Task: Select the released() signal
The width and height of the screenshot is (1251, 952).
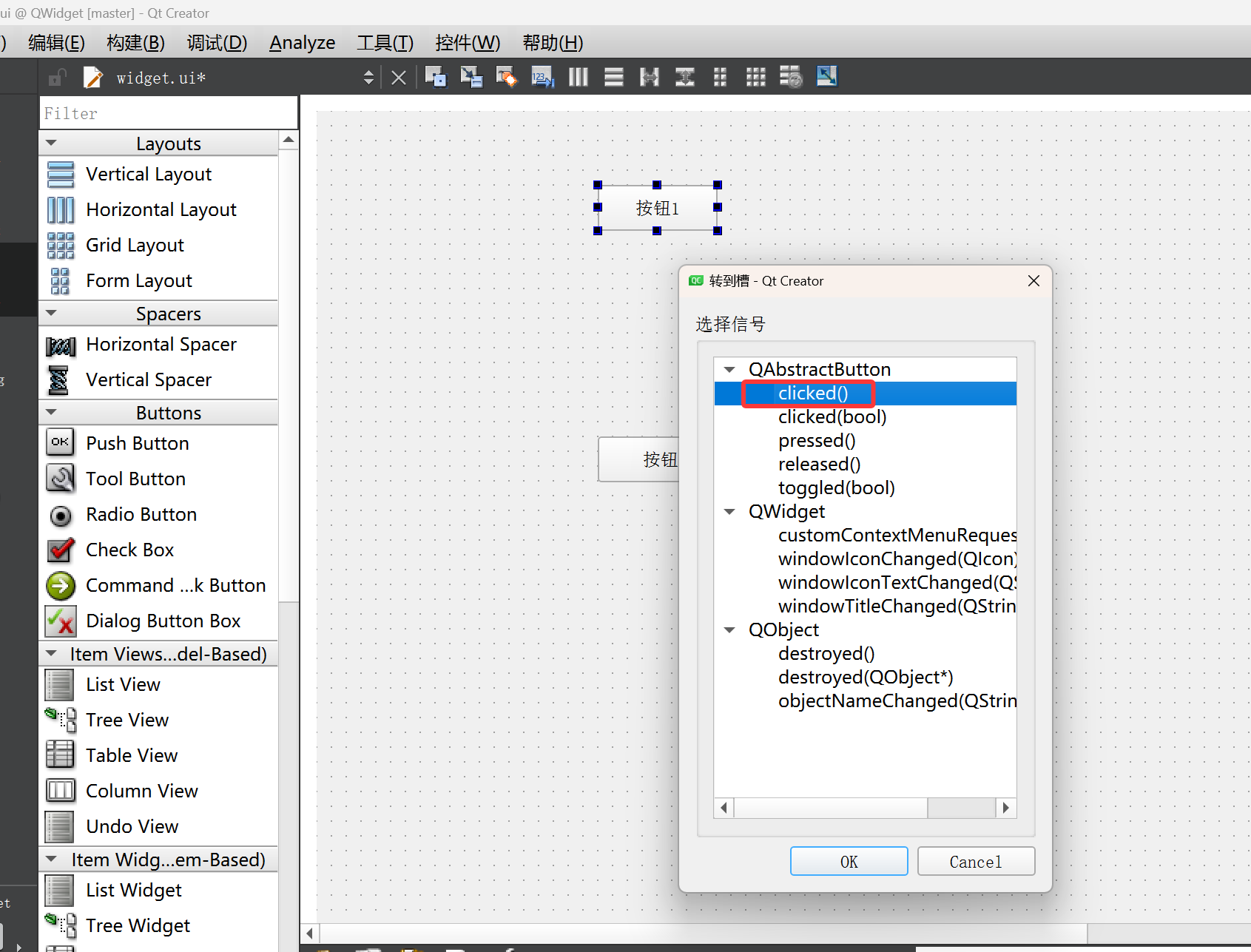Action: [x=820, y=464]
